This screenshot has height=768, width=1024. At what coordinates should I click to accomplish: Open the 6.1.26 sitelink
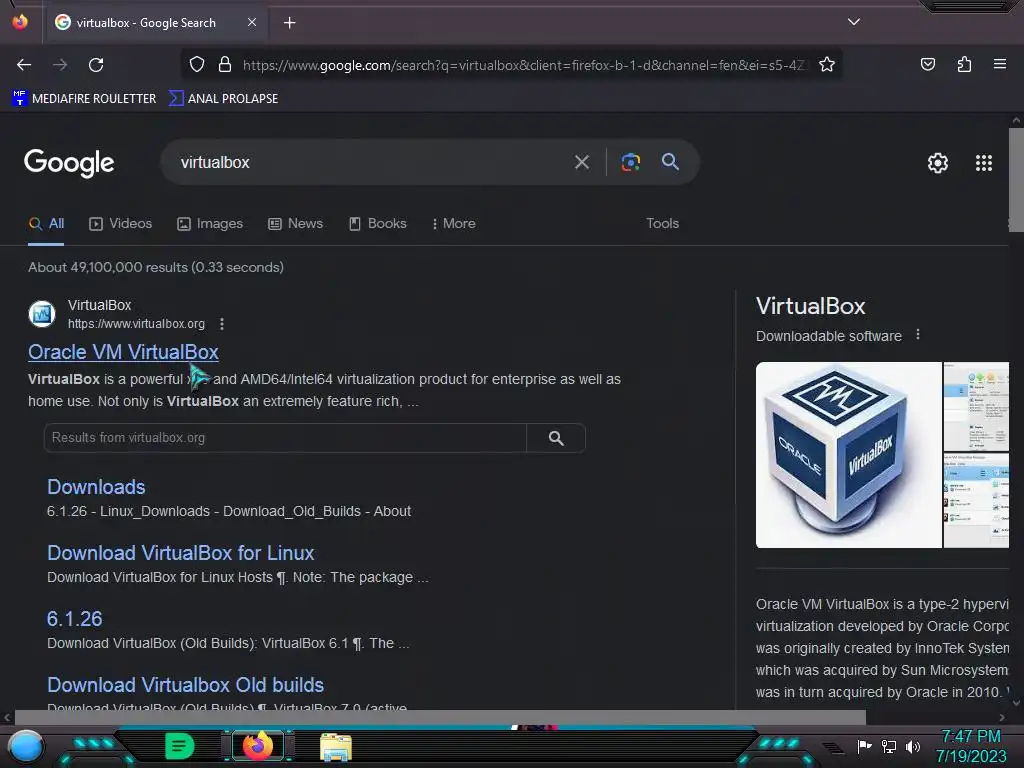pos(74,619)
